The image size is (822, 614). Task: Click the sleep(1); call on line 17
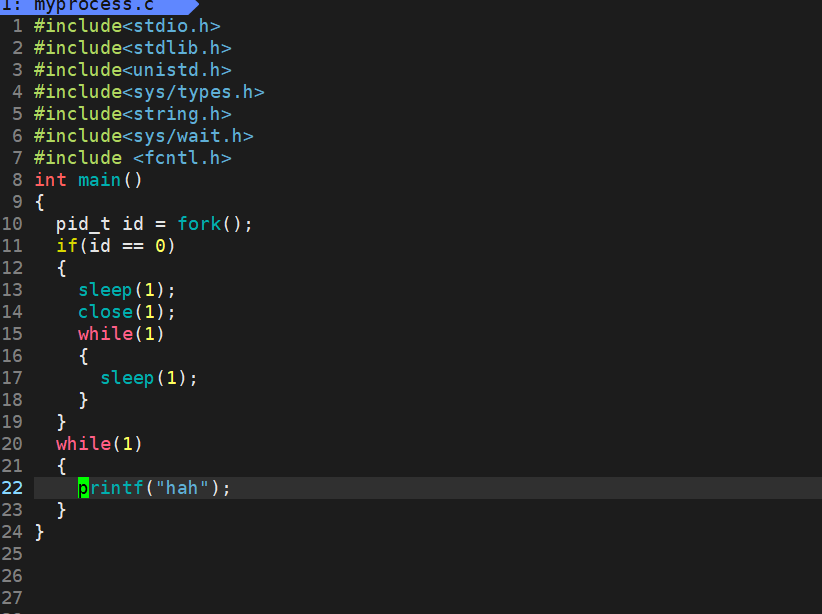coord(149,378)
